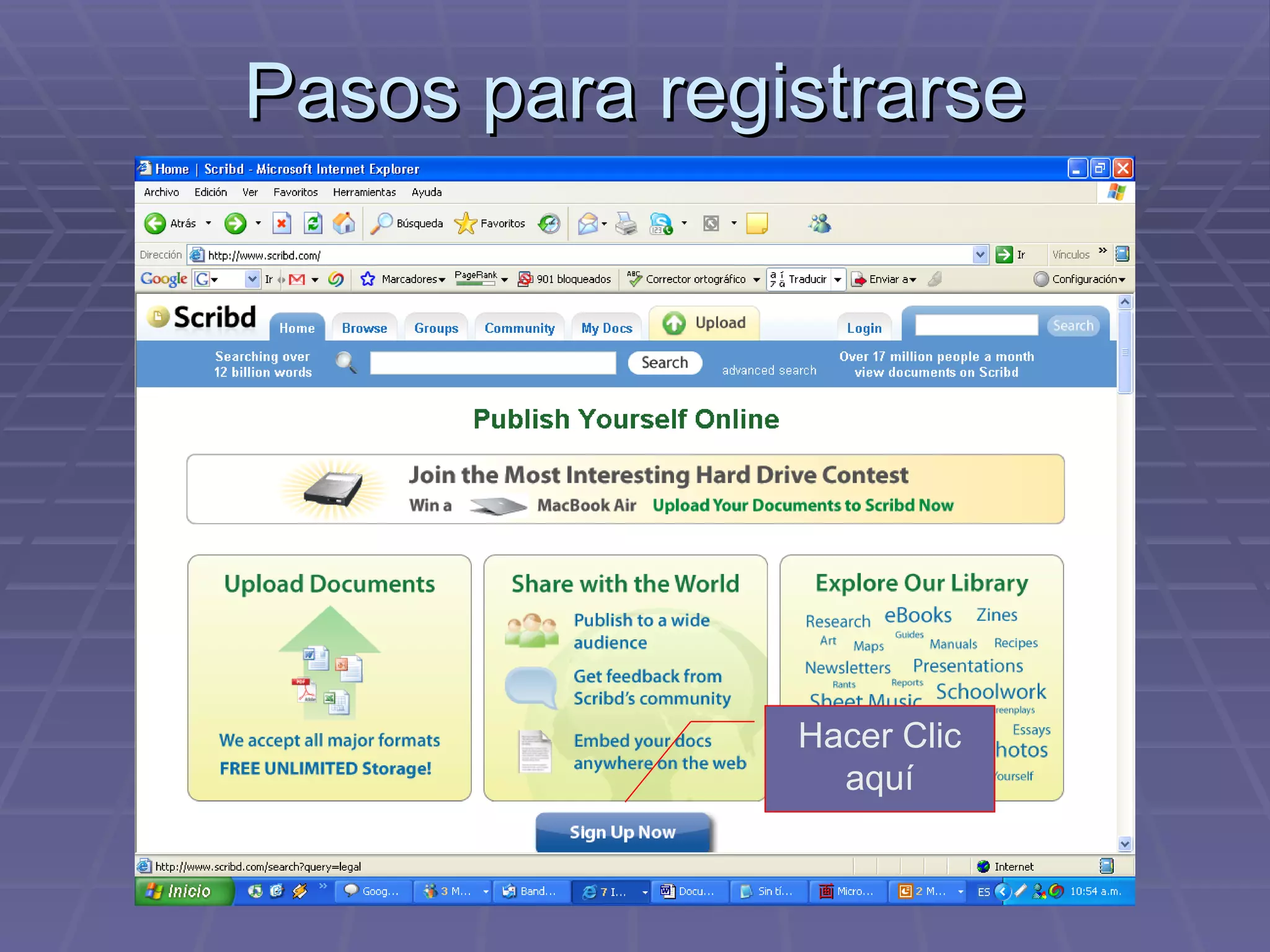Image resolution: width=1270 pixels, height=952 pixels.
Task: Click the Gmail icon in Google toolbar
Action: coord(297,280)
